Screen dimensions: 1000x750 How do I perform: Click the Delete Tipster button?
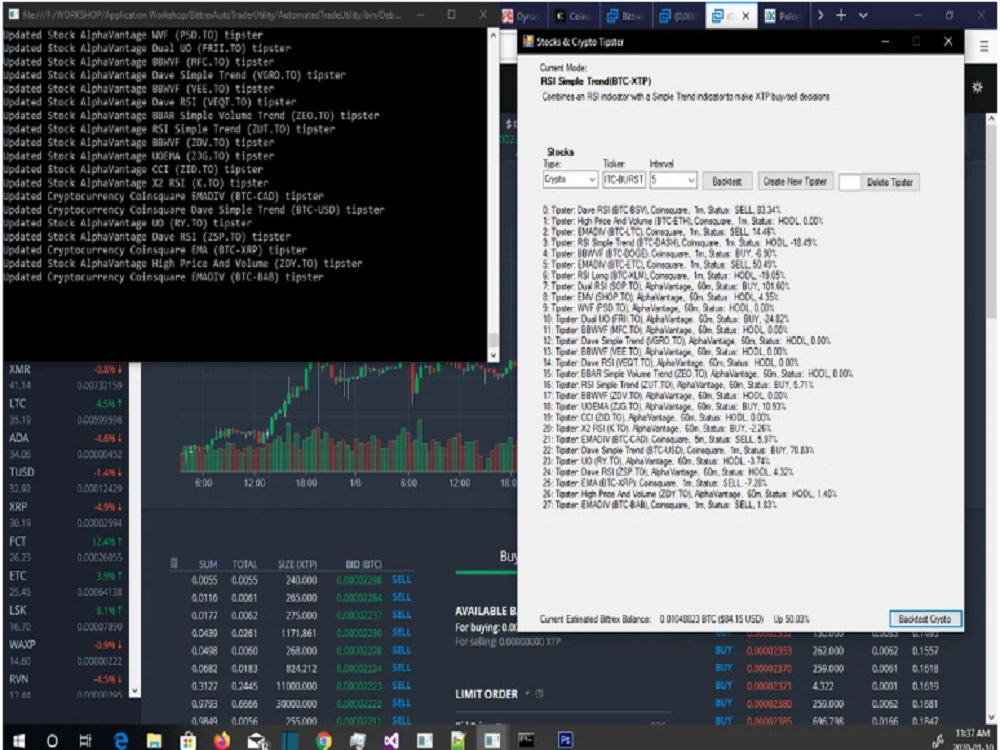[889, 182]
